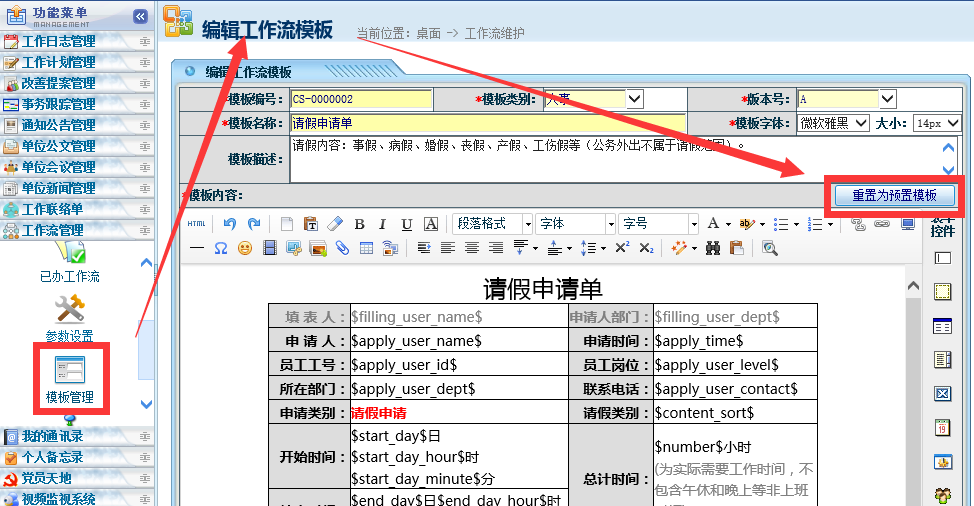Click the insert emoticon smiley icon
974x506 pixels.
point(244,248)
